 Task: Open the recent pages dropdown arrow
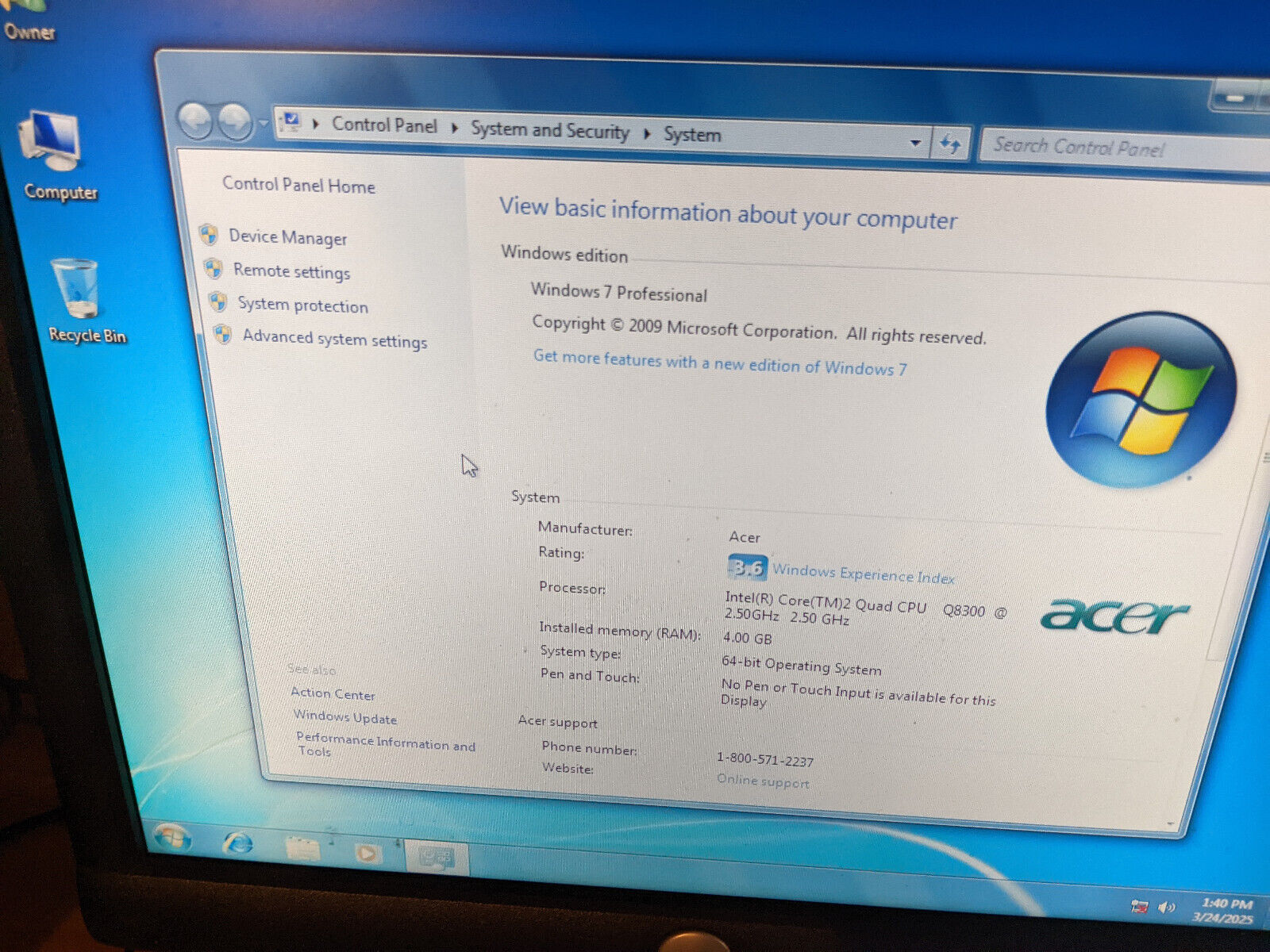tap(264, 123)
